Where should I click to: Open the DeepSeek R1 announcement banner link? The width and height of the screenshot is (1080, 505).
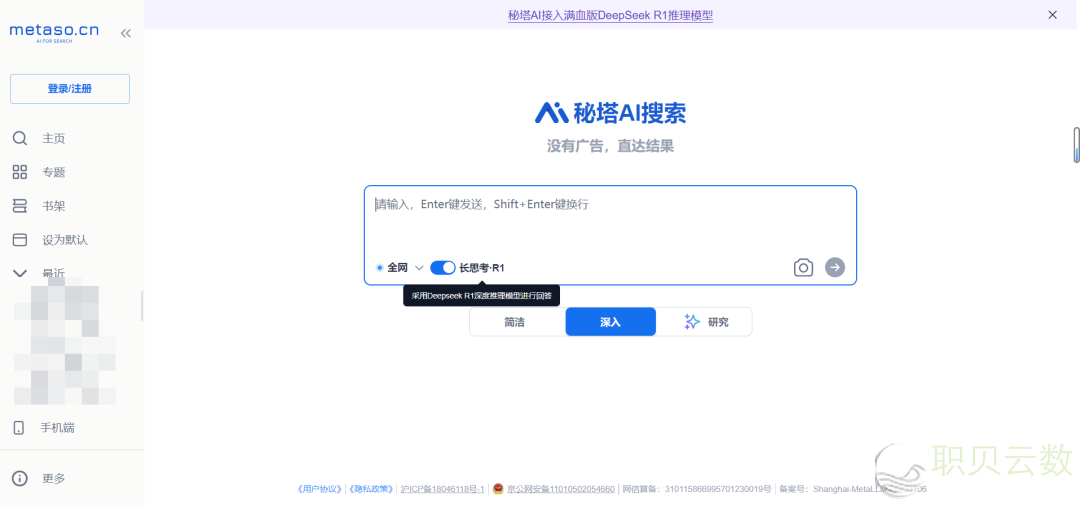click(x=610, y=15)
